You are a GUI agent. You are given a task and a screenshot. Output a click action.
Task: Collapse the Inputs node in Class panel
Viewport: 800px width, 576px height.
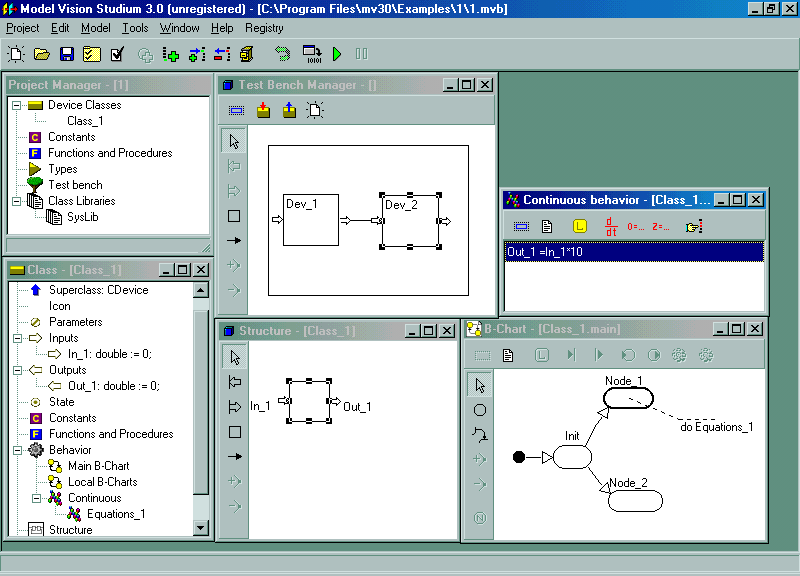18,338
